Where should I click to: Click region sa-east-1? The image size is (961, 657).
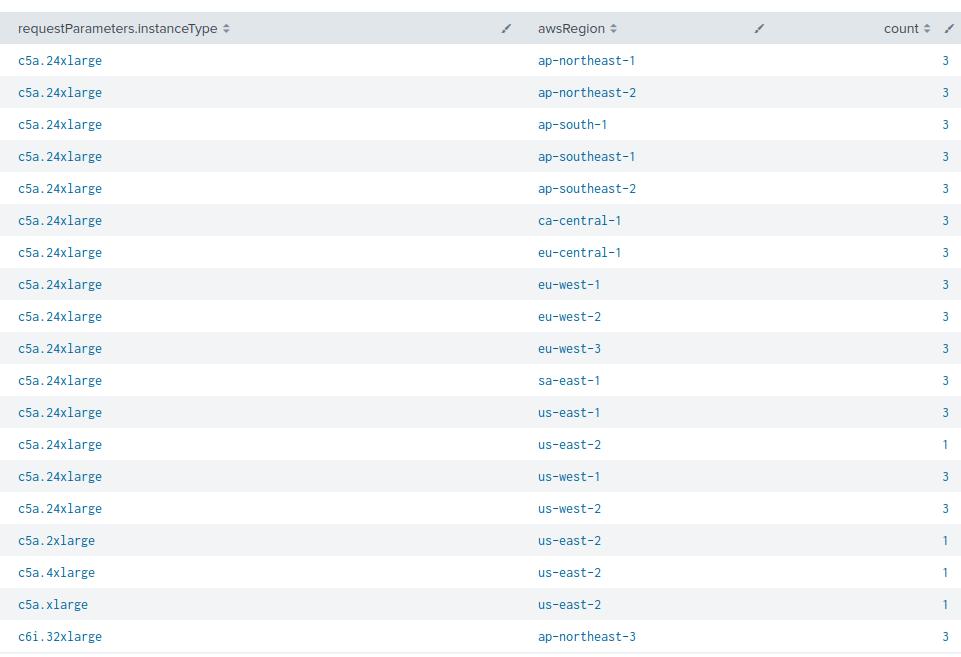pos(569,381)
